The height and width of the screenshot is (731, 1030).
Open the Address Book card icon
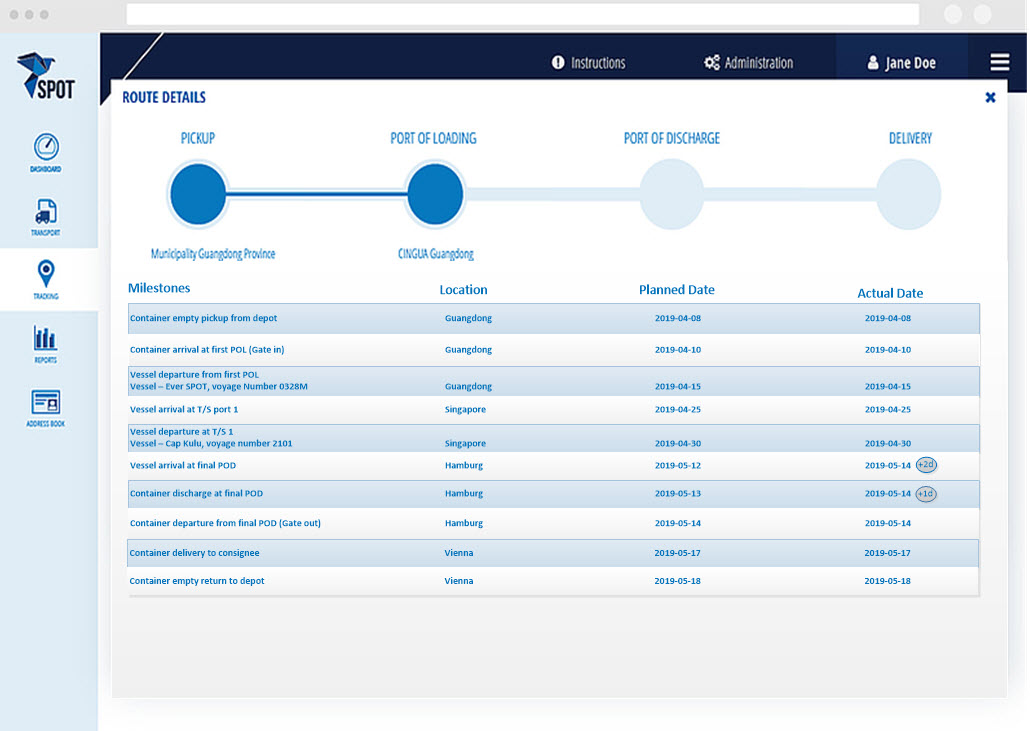point(45,402)
